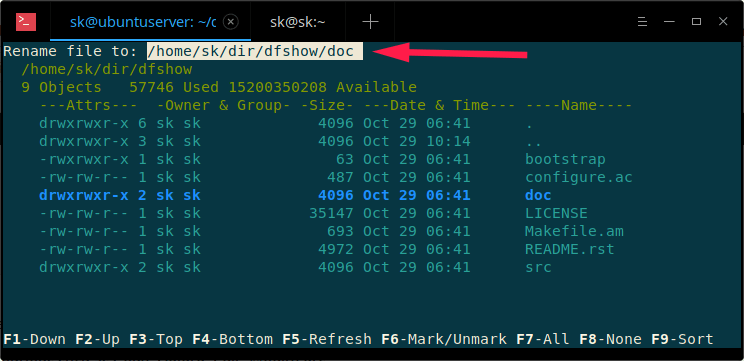Click the F5-Refresh function key label
744x361 pixels.
pos(327,340)
